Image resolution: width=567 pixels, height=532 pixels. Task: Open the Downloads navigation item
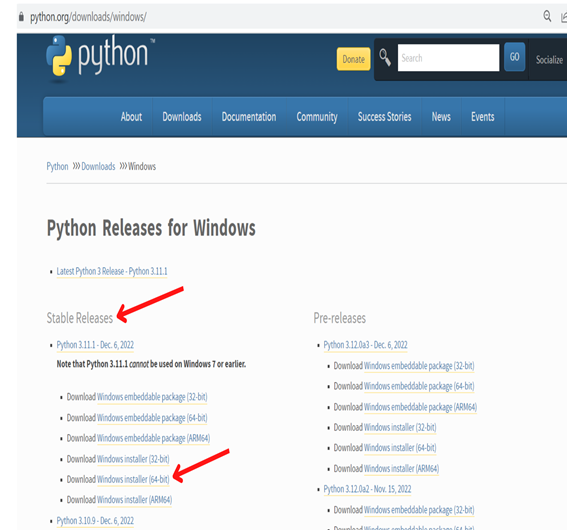pos(182,117)
